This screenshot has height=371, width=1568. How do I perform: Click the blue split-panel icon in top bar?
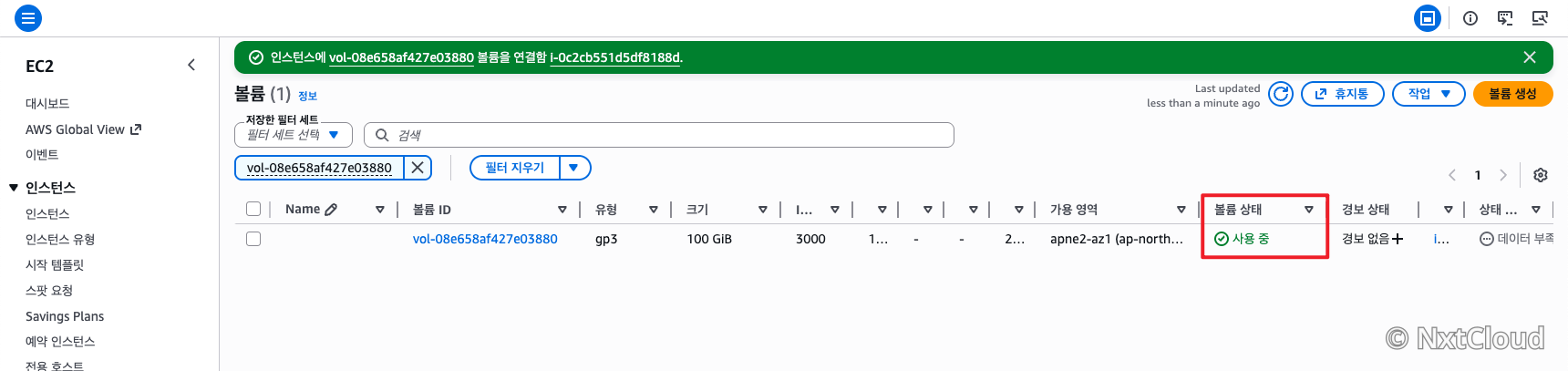click(1428, 17)
